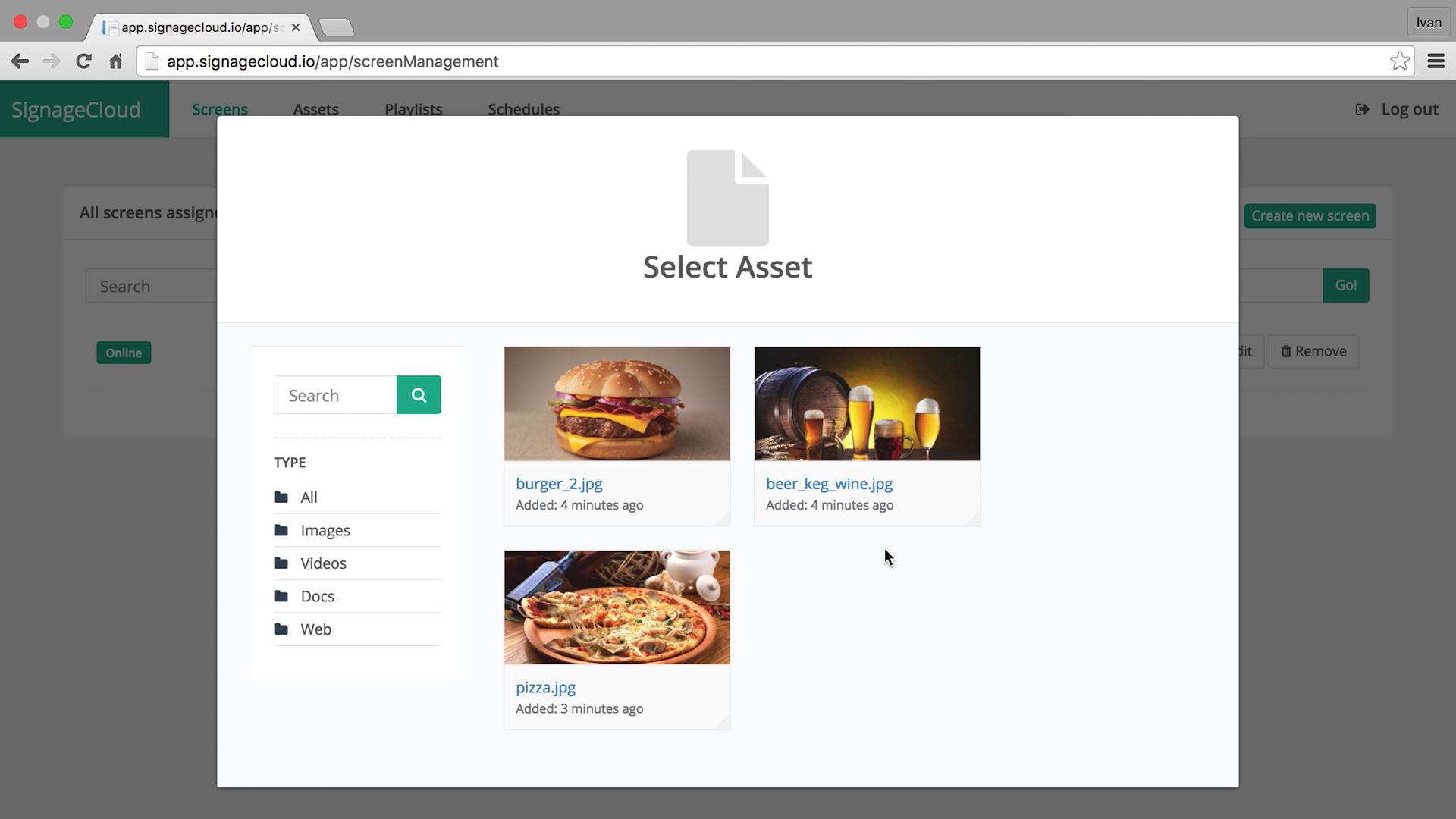Viewport: 1456px width, 819px height.
Task: Click the asset Search input field
Action: click(x=335, y=395)
